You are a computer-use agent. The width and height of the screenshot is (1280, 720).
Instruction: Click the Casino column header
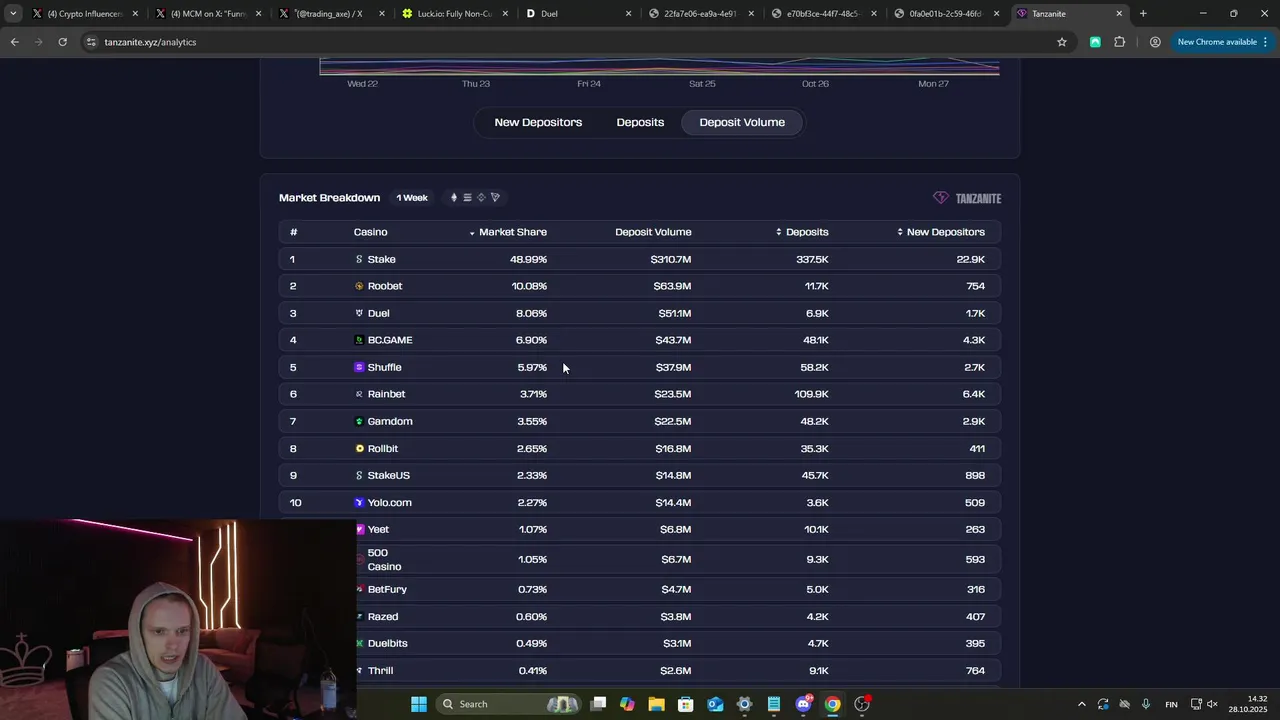point(370,232)
